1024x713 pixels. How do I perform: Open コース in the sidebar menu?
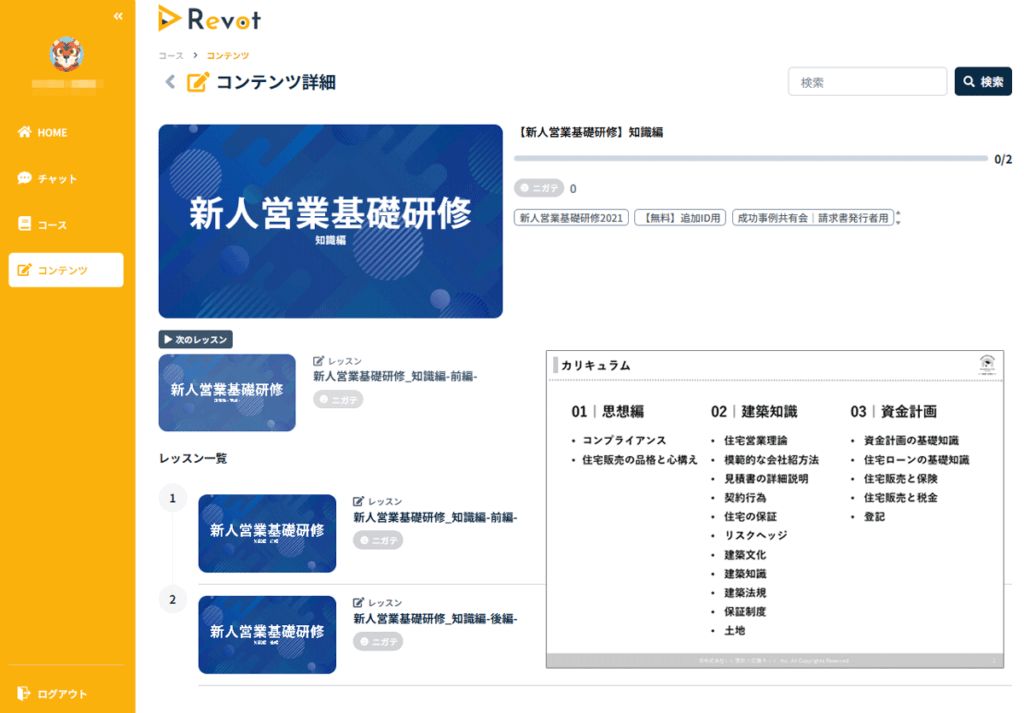coord(52,225)
